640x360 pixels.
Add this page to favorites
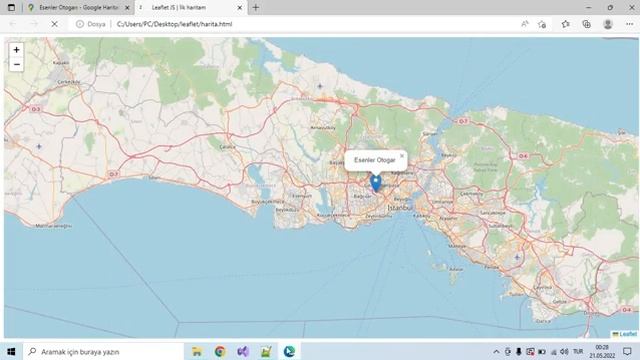pos(542,24)
